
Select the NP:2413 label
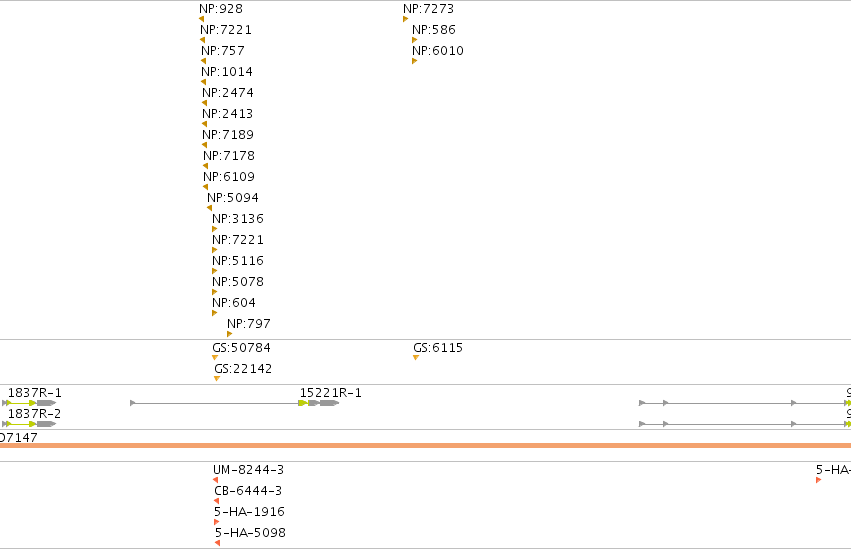point(228,113)
